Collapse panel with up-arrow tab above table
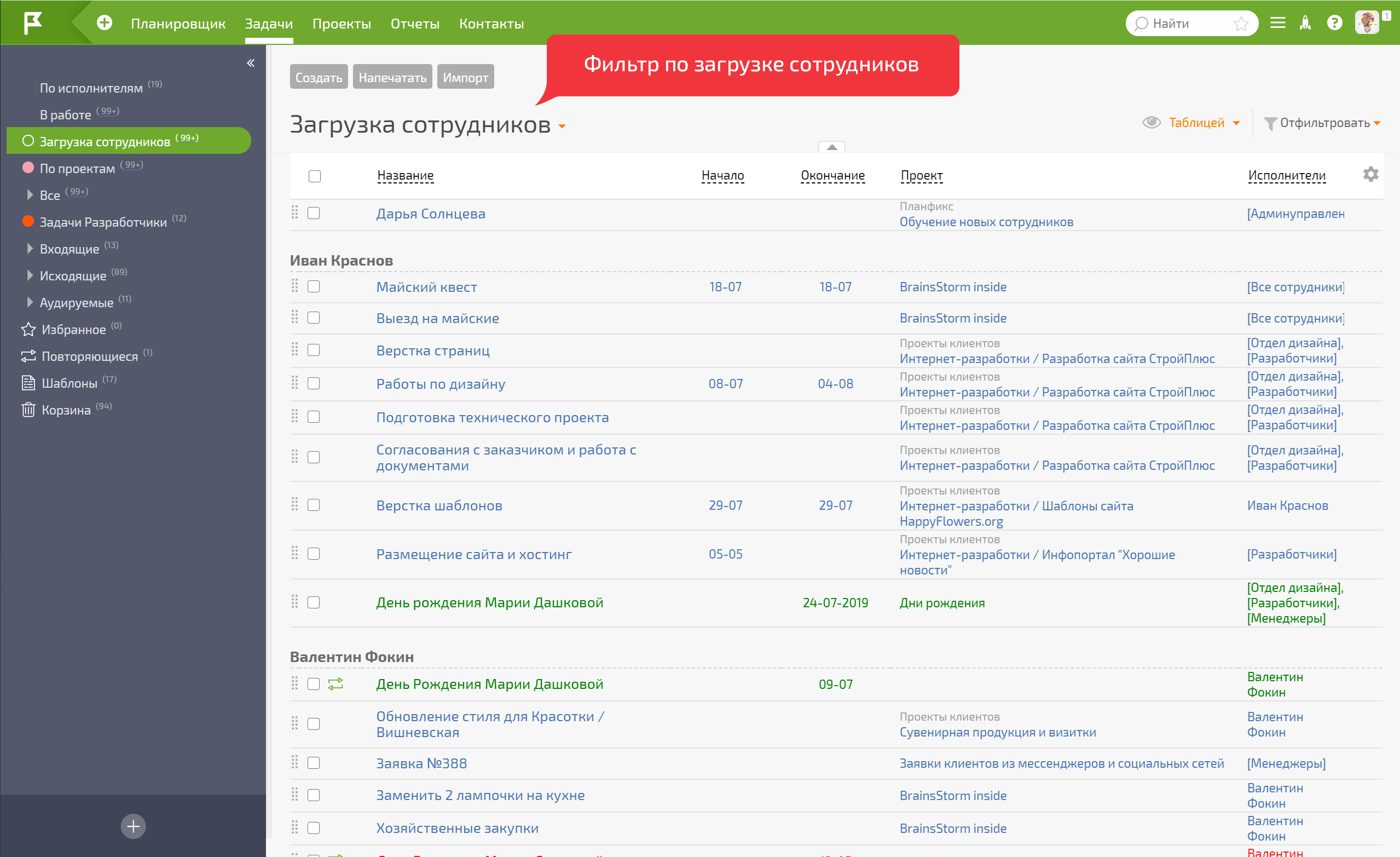 coord(832,147)
